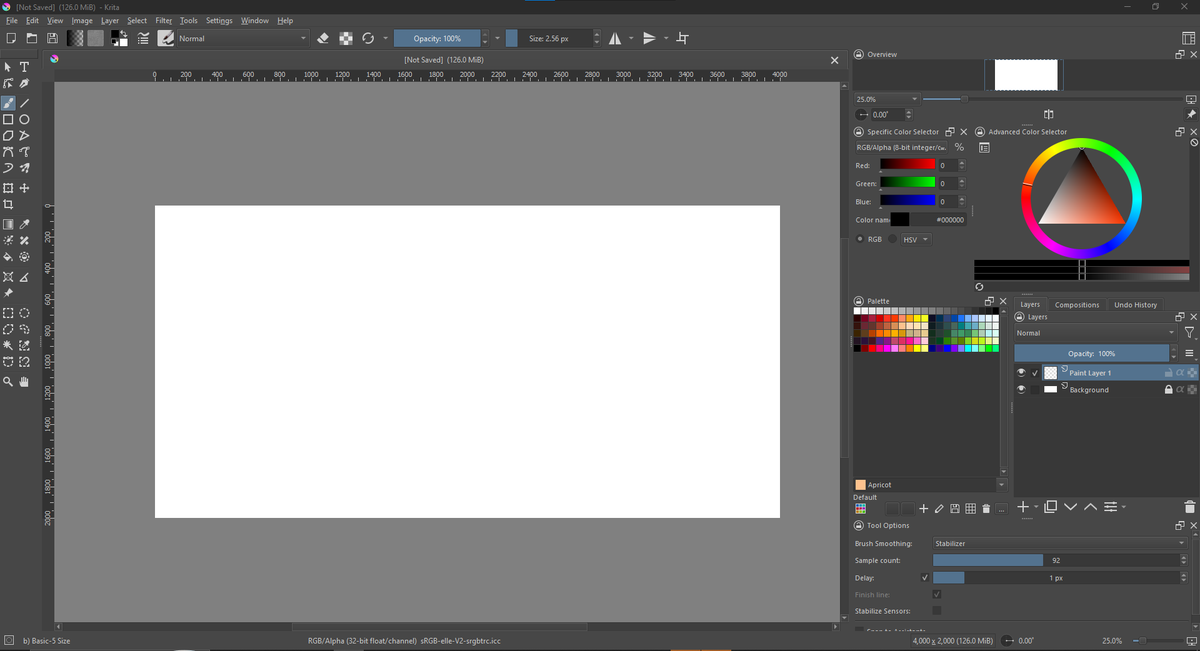Move layer down arrow icon
The image size is (1200, 651).
tap(1071, 507)
